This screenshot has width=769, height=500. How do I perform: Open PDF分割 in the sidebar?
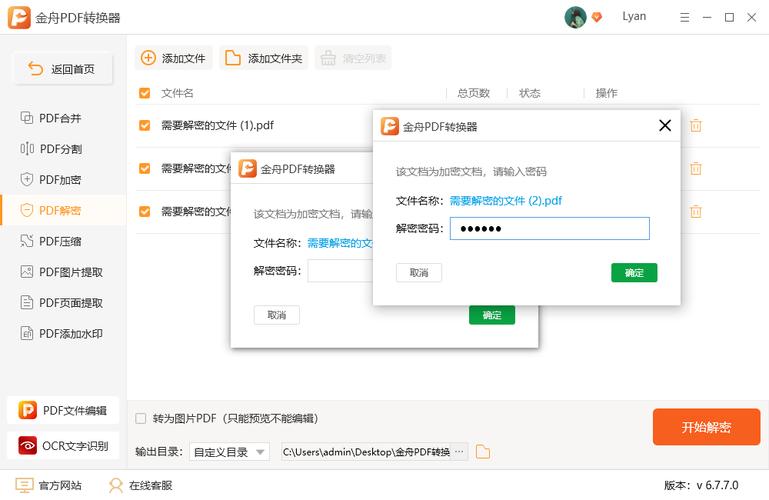tap(51, 149)
